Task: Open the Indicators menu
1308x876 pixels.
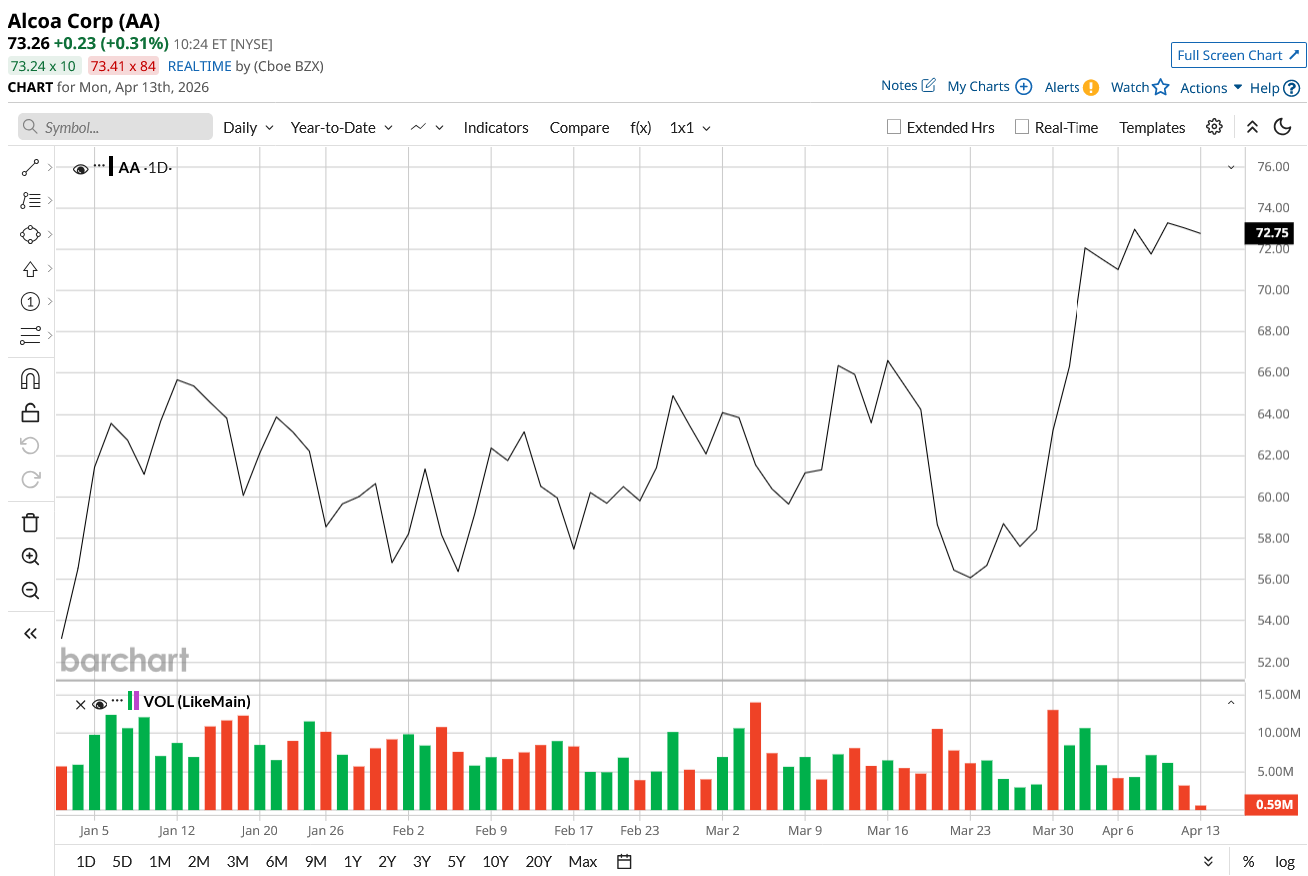Action: (496, 127)
